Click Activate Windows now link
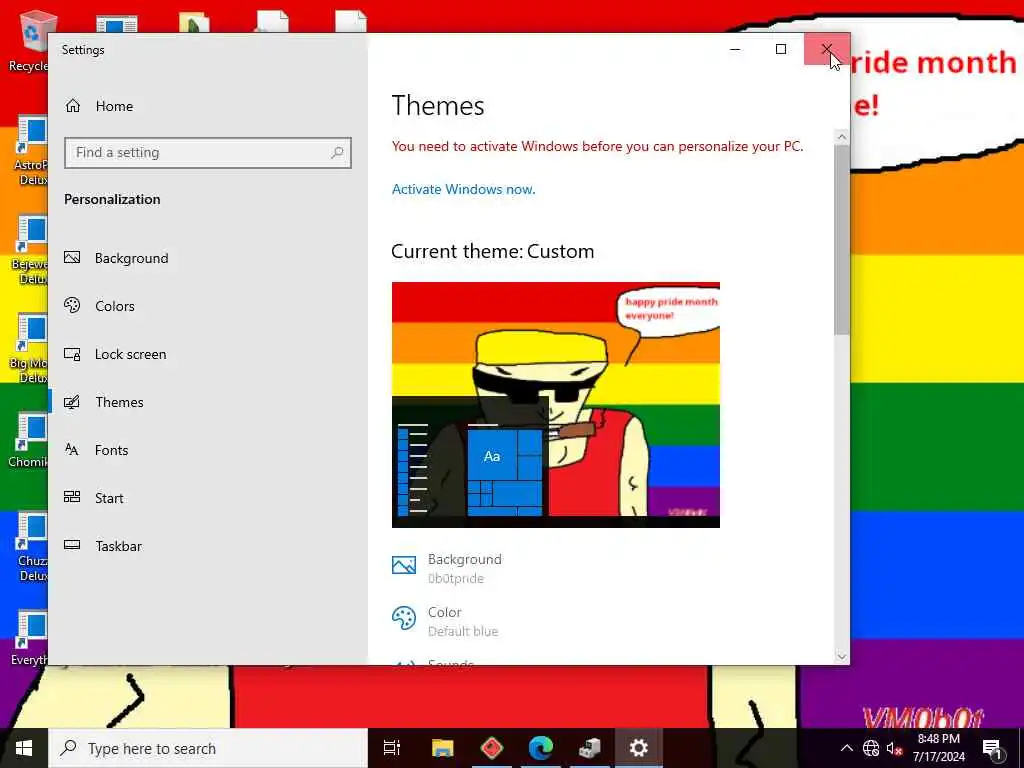This screenshot has height=768, width=1024. [x=463, y=189]
